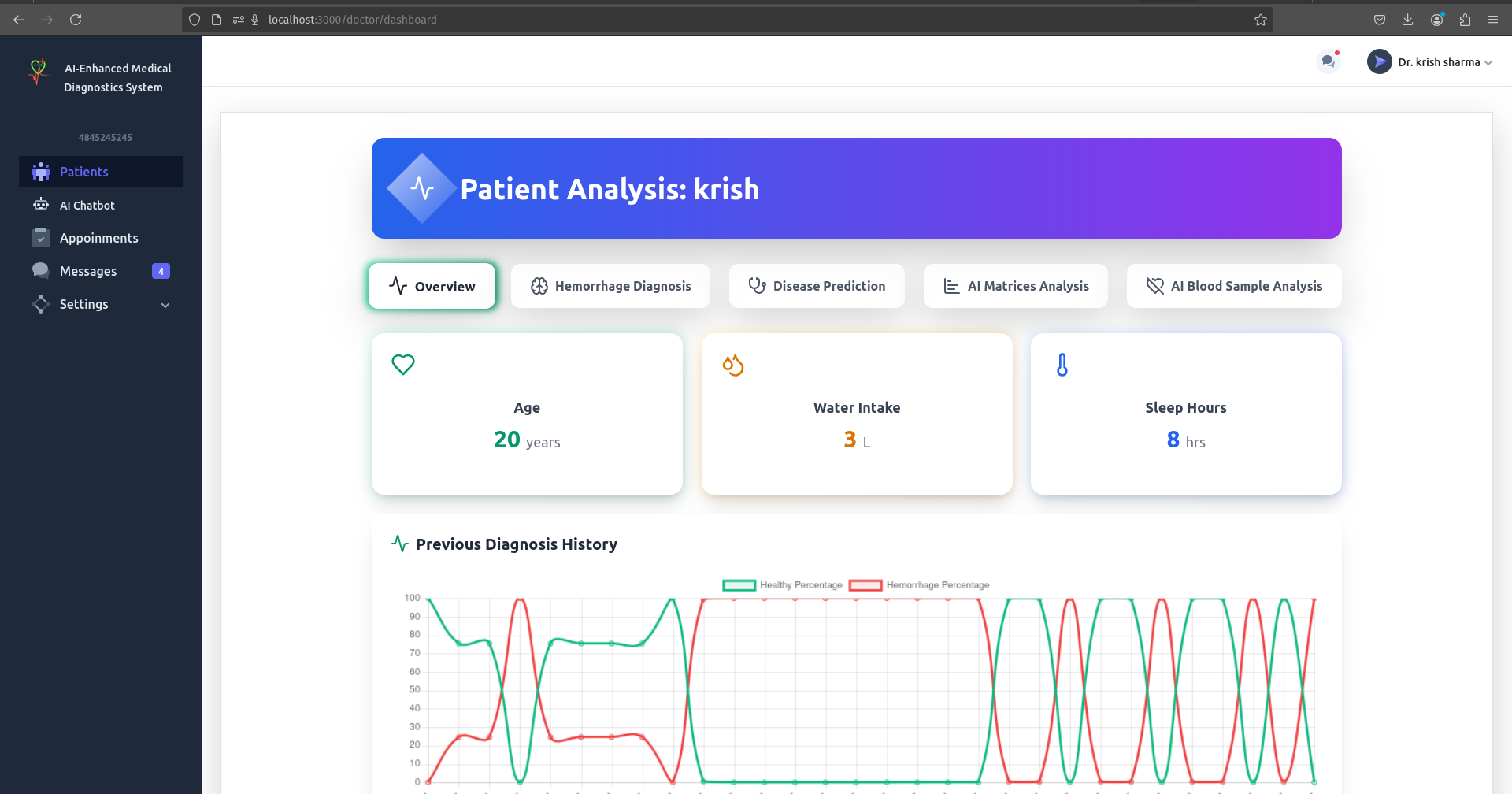The width and height of the screenshot is (1512, 794).
Task: Go back with browser back arrow
Action: pos(19,20)
